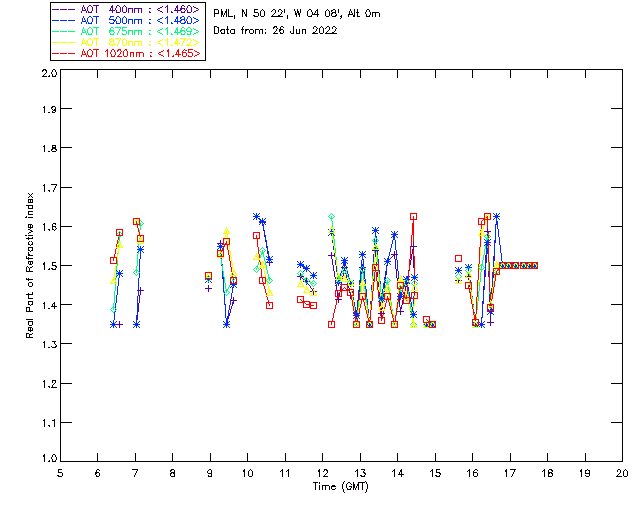Click the x-axis tick label 9
Screen dimensions: 640x512
click(210, 473)
